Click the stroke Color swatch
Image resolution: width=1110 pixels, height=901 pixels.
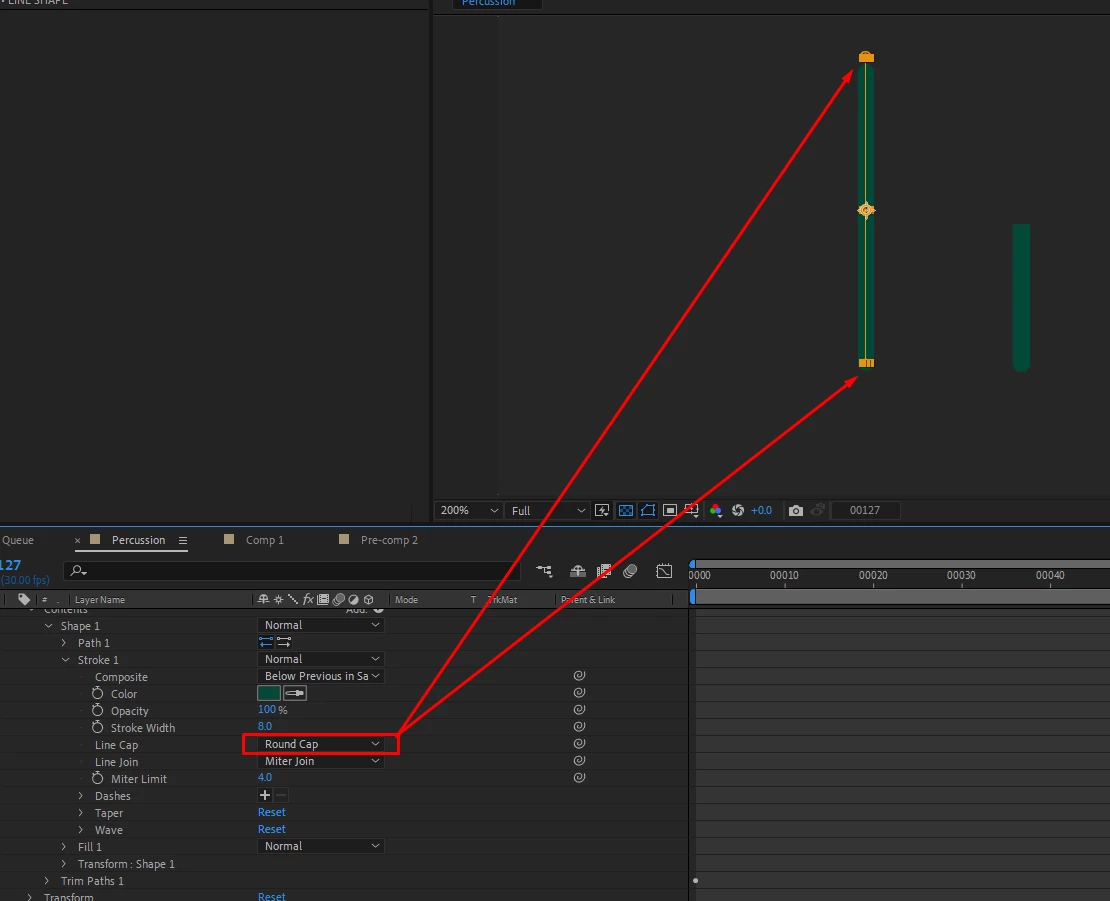click(x=268, y=693)
